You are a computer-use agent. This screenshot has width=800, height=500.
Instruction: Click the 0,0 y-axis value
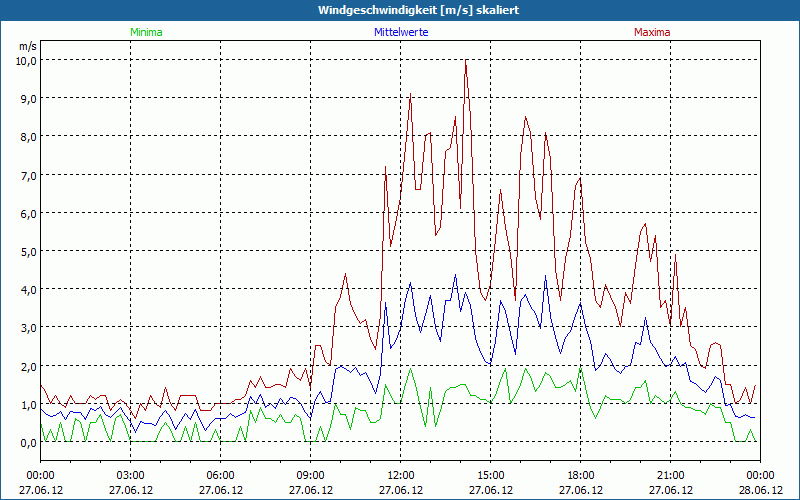(30, 443)
